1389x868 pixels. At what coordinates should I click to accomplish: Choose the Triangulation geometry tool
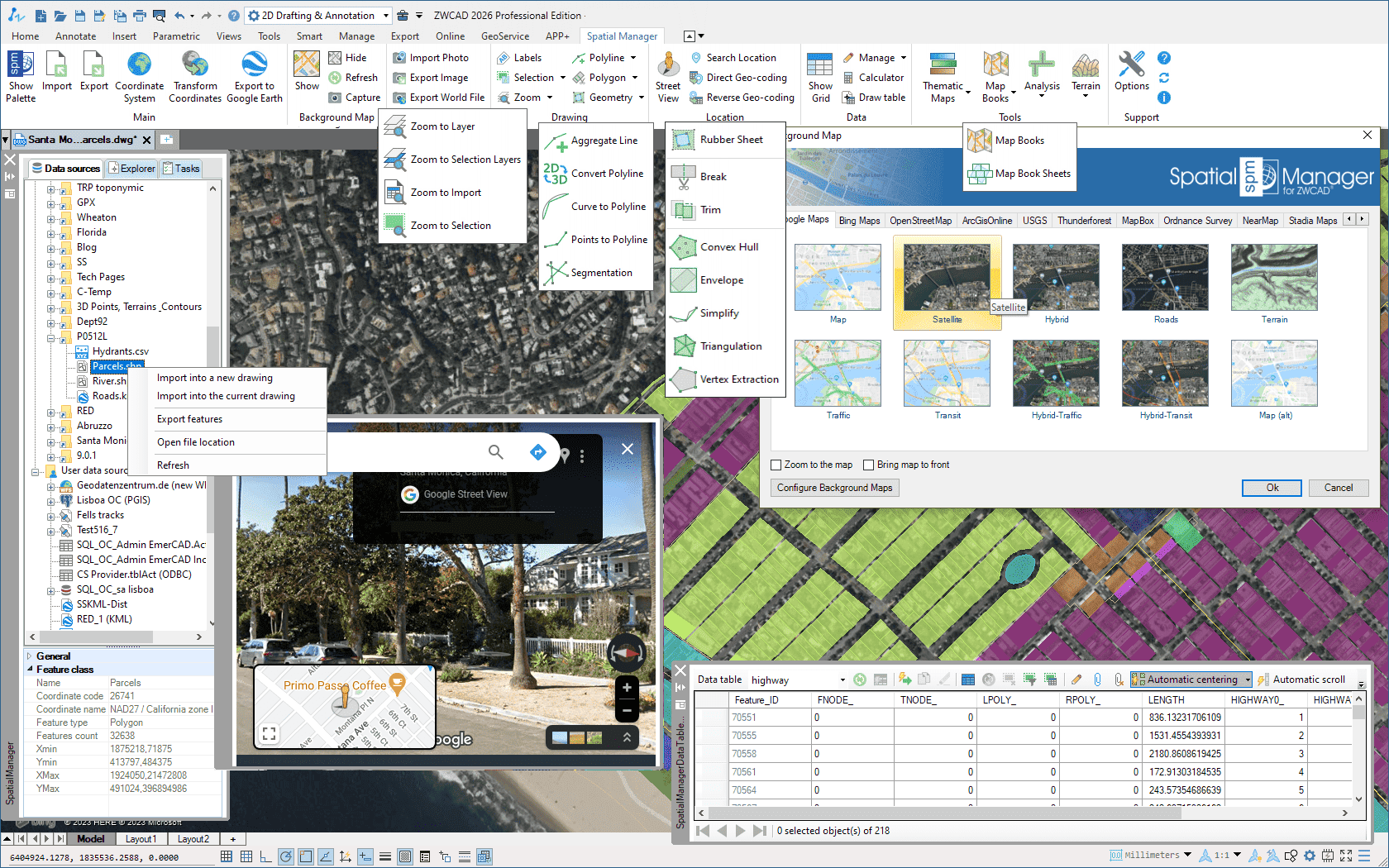coord(730,346)
